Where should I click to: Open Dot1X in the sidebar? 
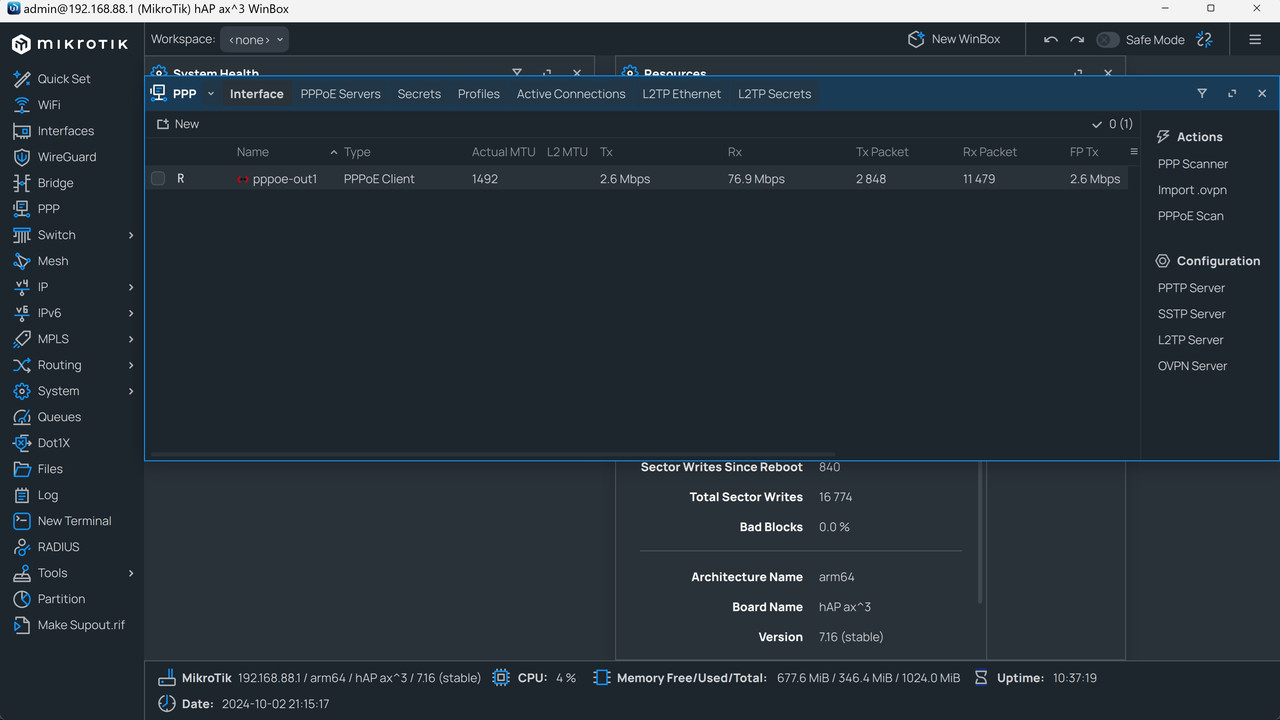(54, 443)
